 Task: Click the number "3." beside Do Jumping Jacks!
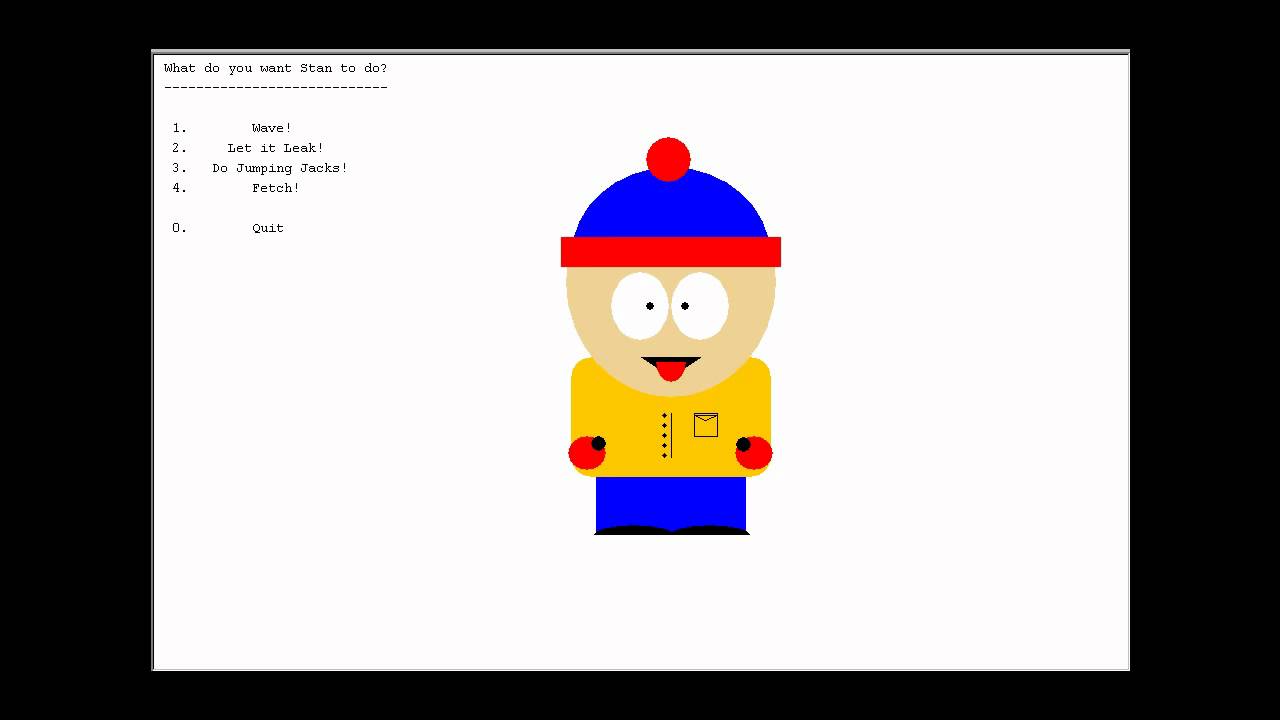click(x=180, y=168)
